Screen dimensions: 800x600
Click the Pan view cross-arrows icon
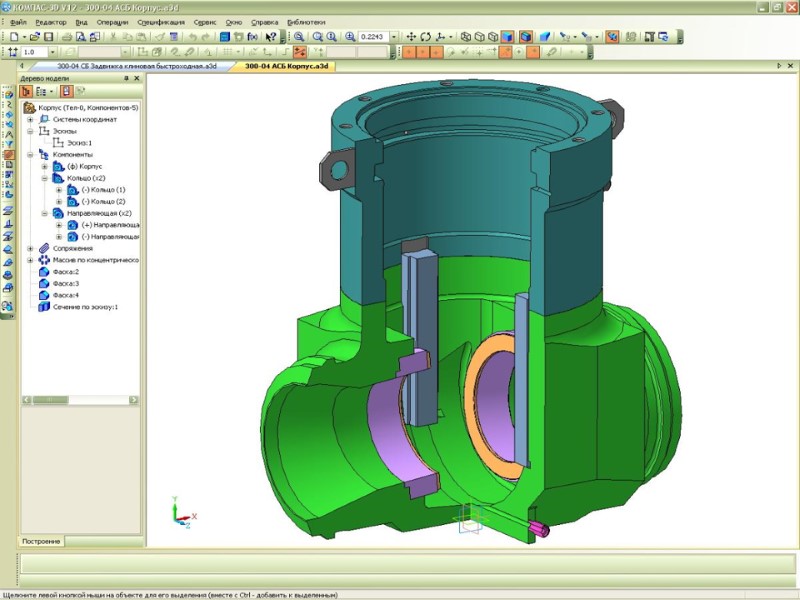pyautogui.click(x=411, y=37)
